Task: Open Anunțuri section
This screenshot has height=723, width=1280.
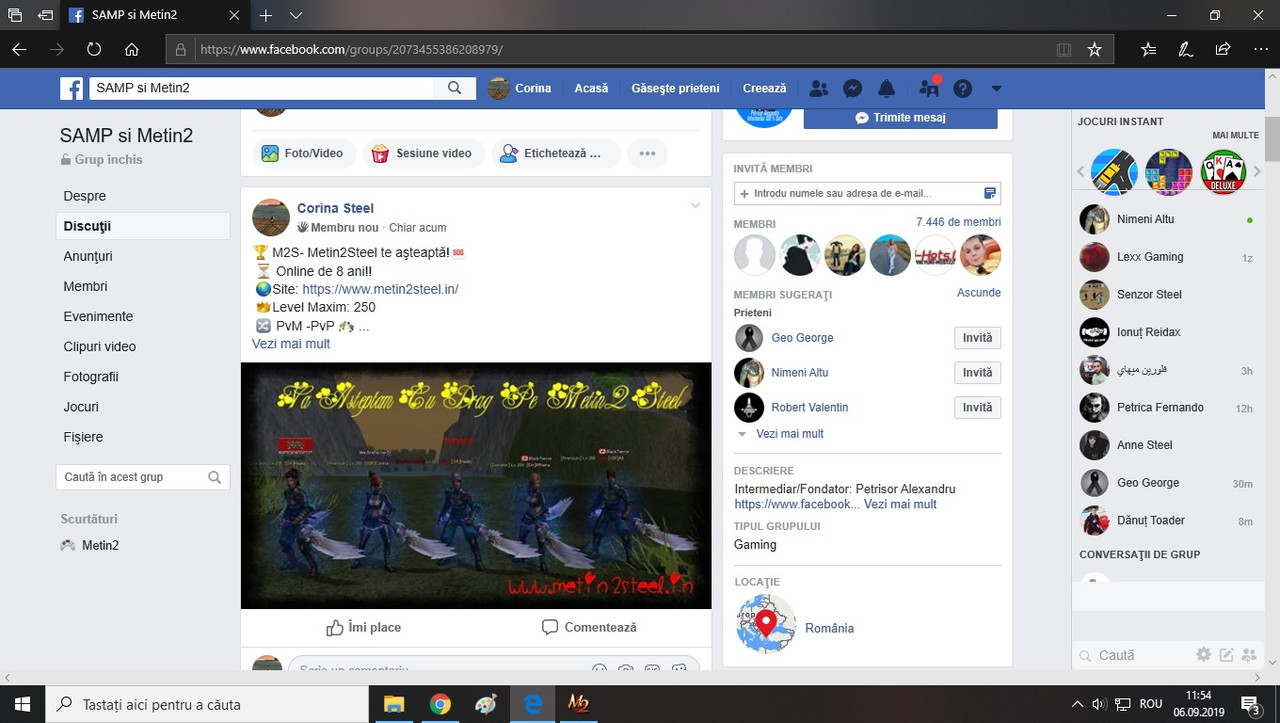Action: [88, 256]
